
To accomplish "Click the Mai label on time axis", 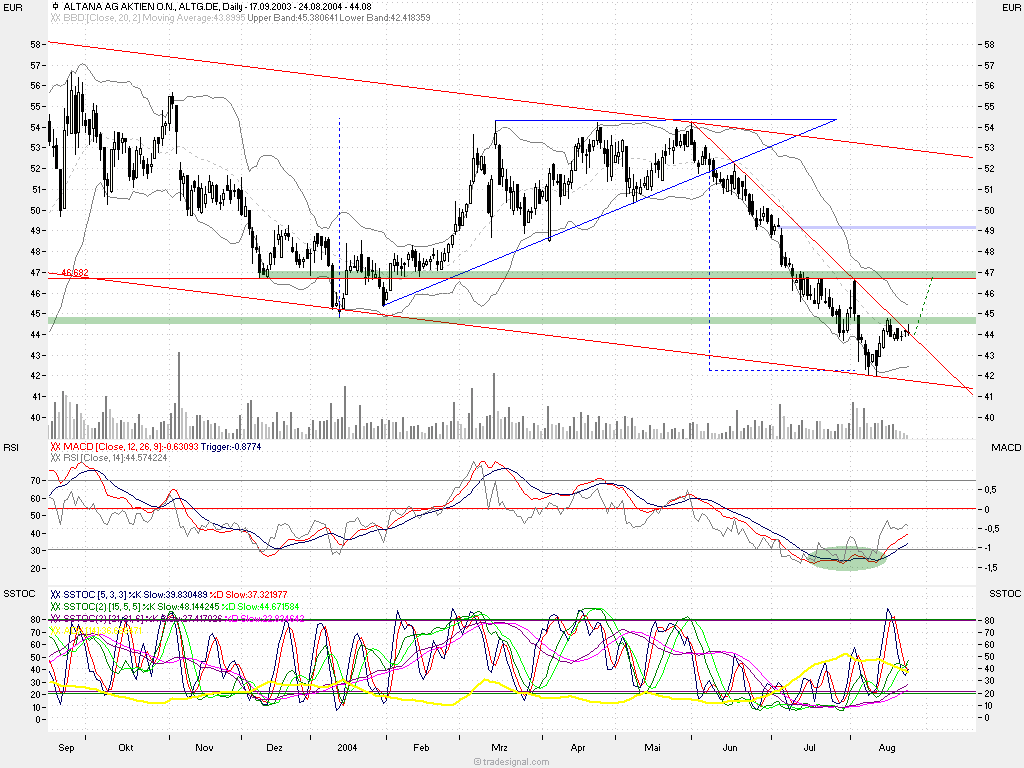I will point(652,748).
